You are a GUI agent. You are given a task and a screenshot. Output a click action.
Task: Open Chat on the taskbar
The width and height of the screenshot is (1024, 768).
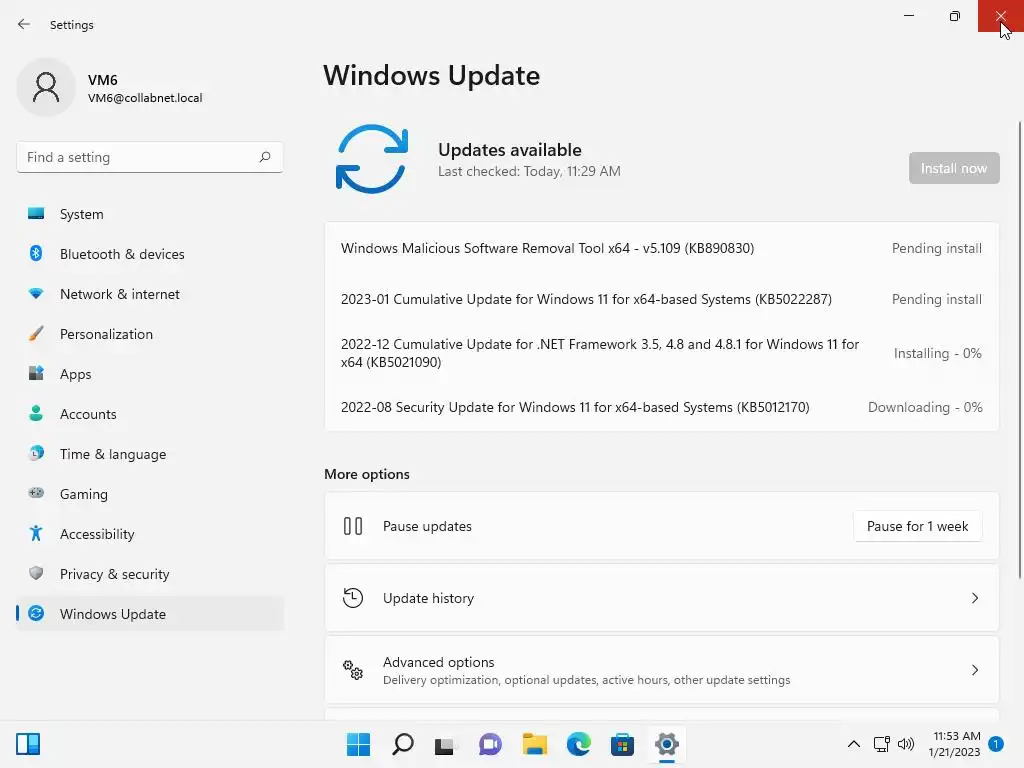[x=490, y=744]
